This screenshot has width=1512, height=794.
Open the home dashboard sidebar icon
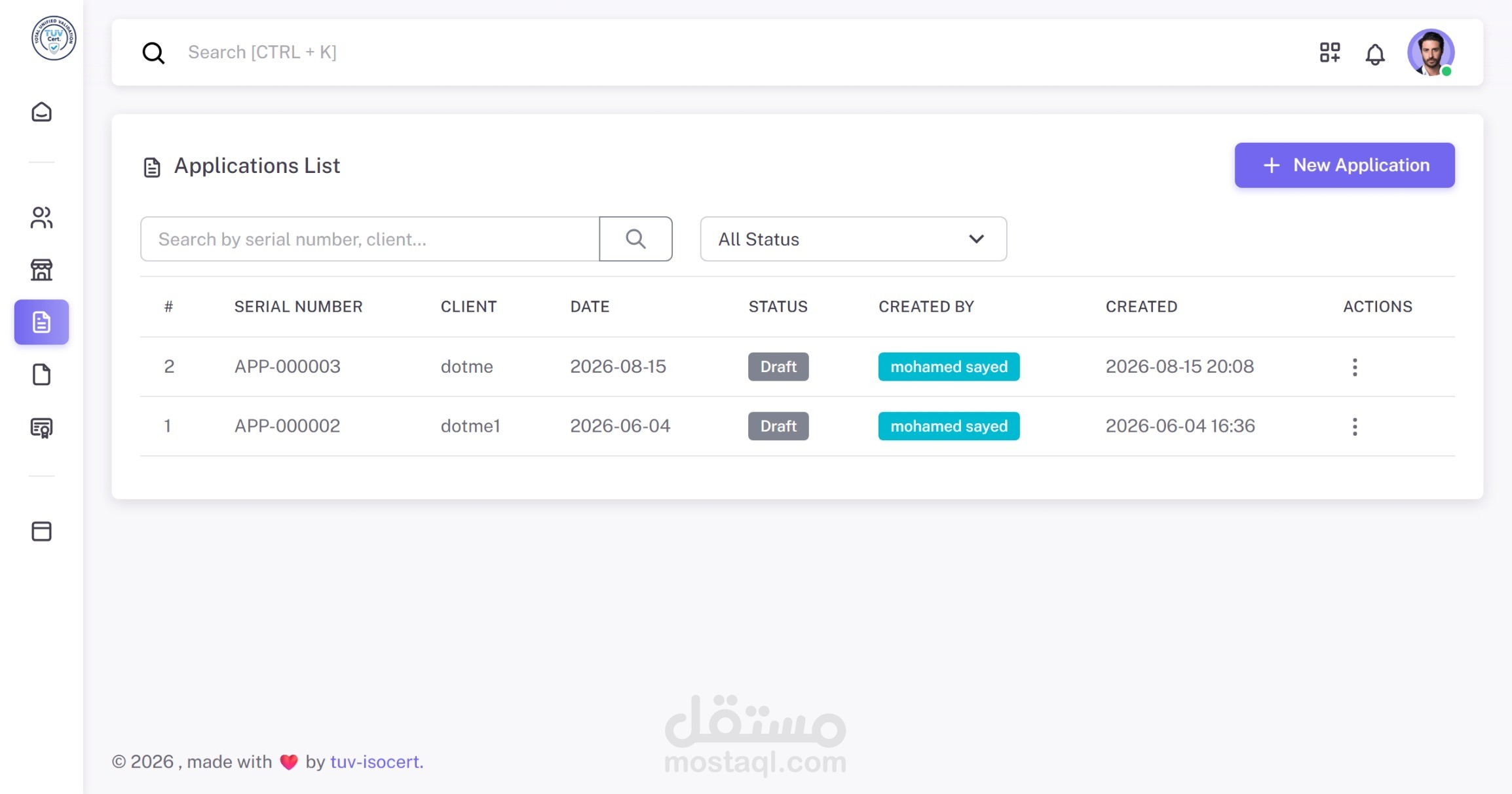click(41, 112)
